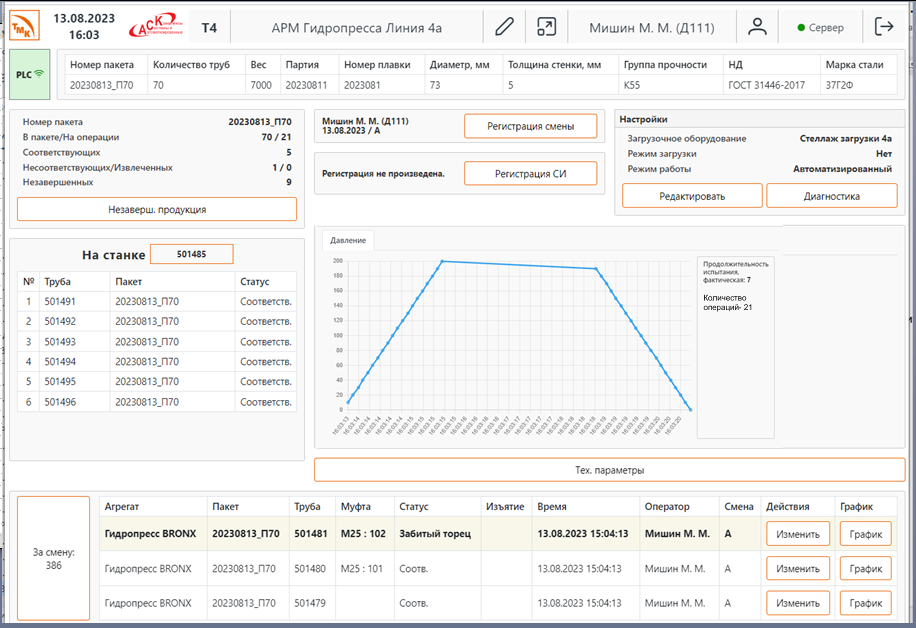Open the Диагностика button
This screenshot has width=916, height=628.
tap(831, 196)
